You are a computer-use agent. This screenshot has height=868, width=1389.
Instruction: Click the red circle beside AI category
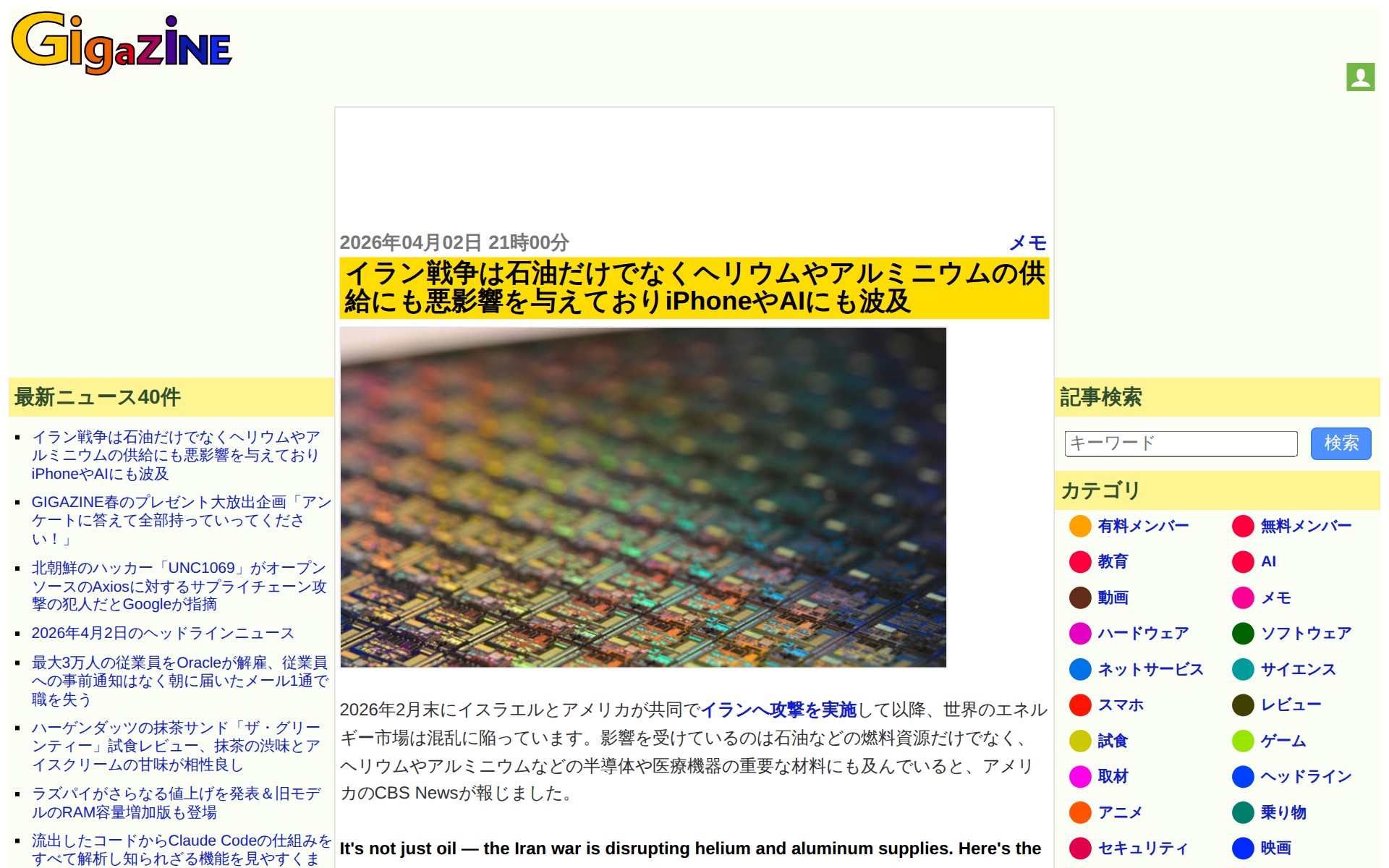click(x=1243, y=561)
